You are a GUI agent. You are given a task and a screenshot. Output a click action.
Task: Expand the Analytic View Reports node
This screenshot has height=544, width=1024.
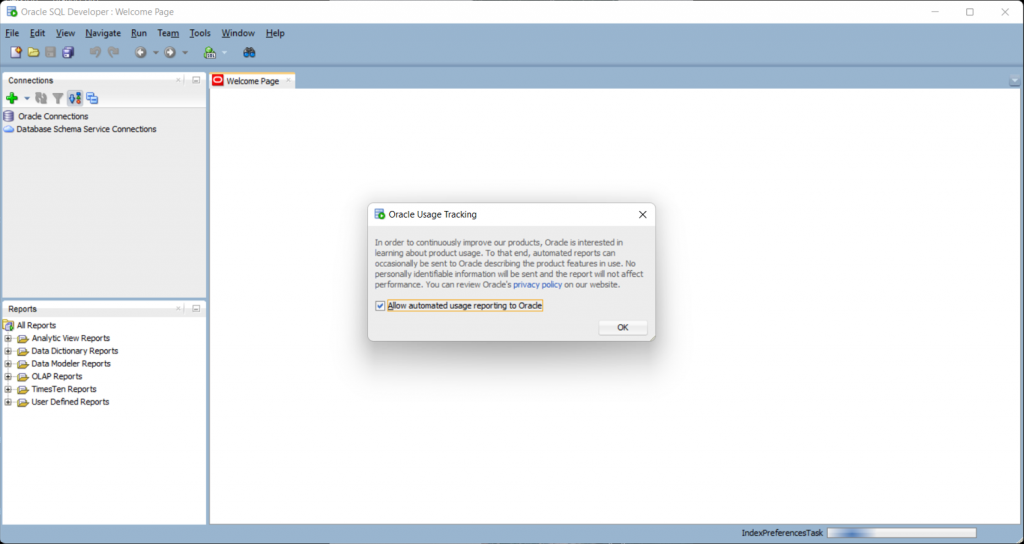coord(8,338)
